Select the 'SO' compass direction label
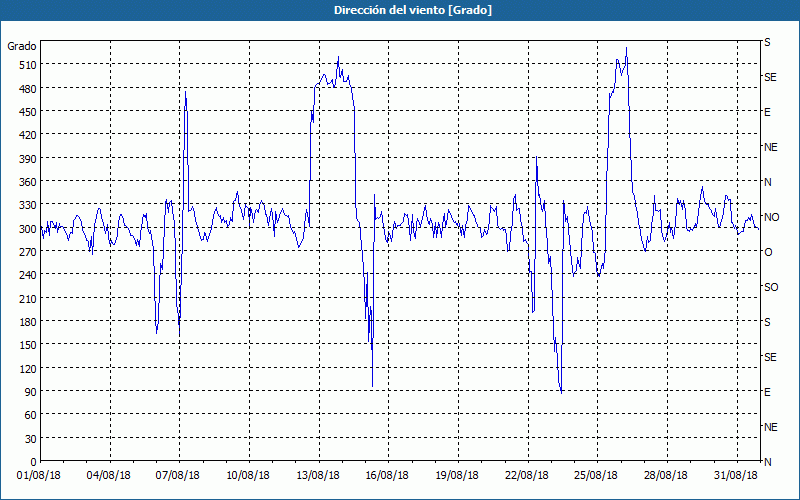Screen dimensions: 800x500 771,287
